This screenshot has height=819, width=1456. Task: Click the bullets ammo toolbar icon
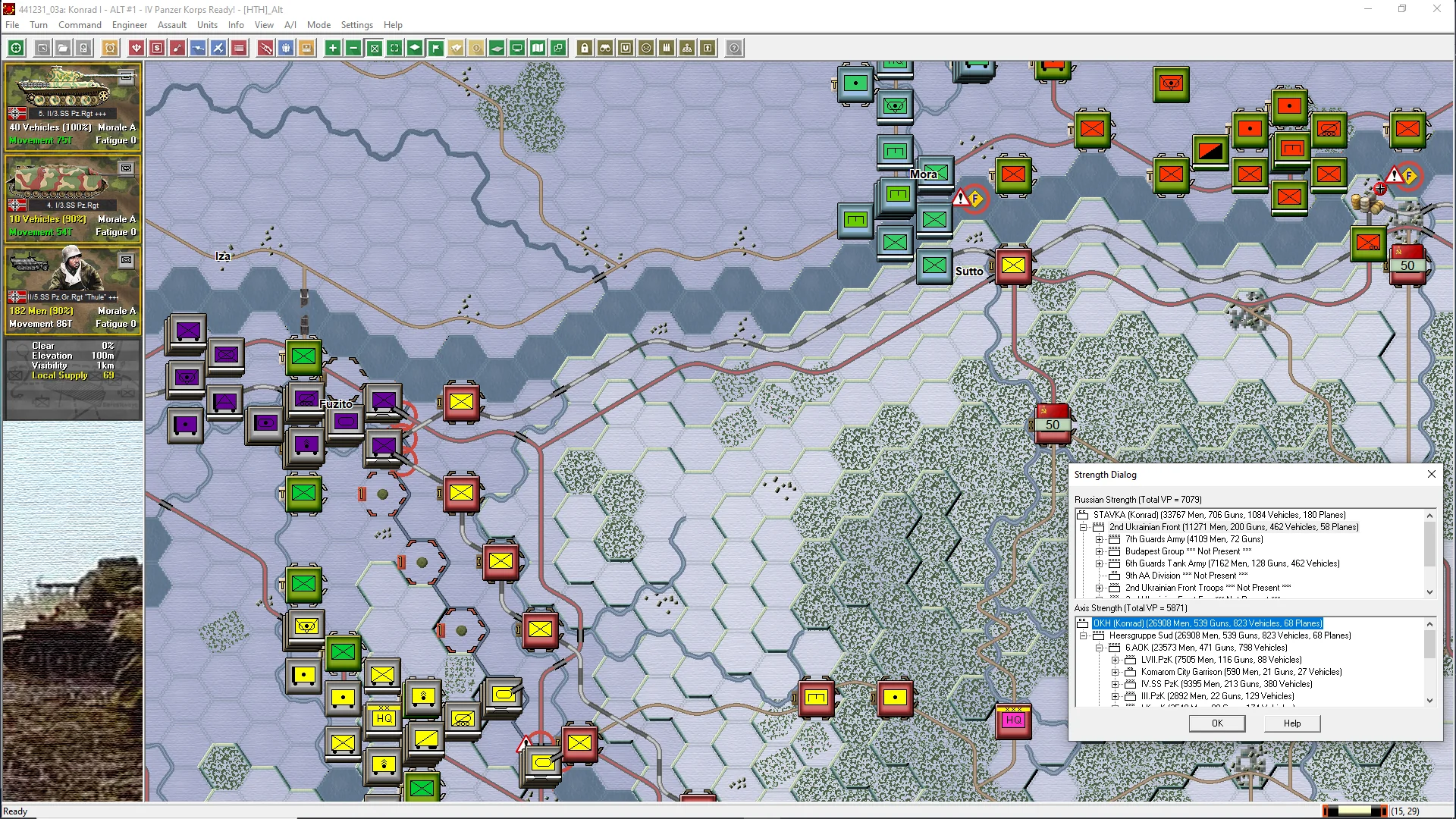[x=667, y=48]
